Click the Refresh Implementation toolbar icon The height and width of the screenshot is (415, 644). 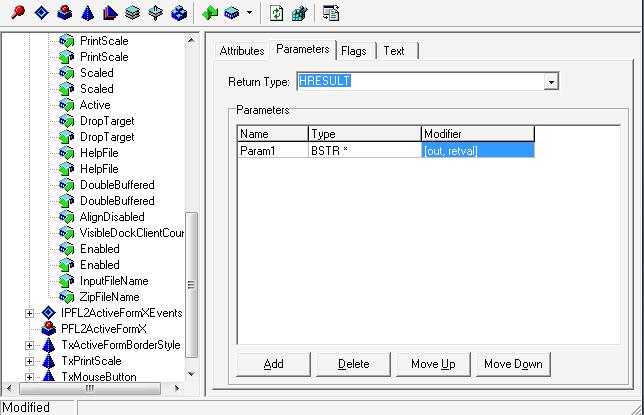276,13
